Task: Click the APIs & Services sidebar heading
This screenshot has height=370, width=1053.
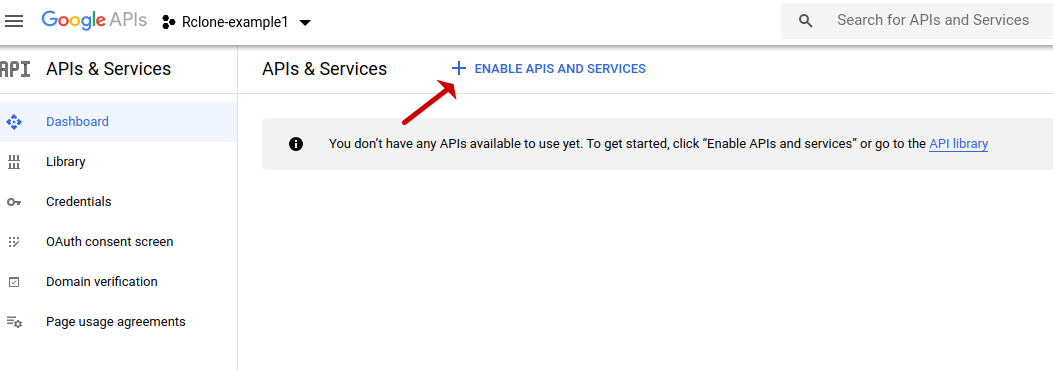Action: [x=109, y=69]
